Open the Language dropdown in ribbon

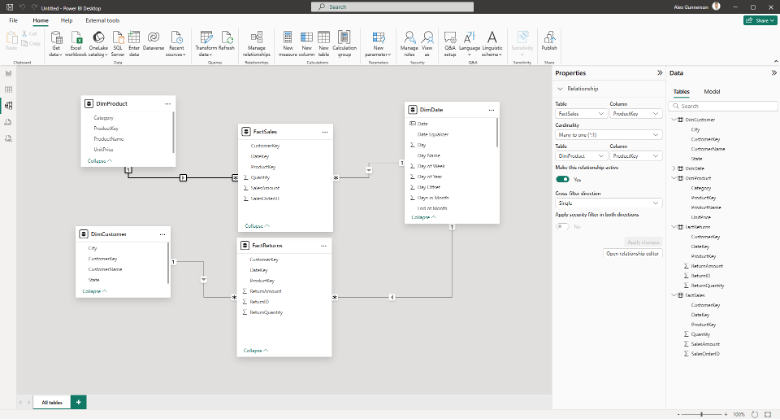[x=469, y=43]
